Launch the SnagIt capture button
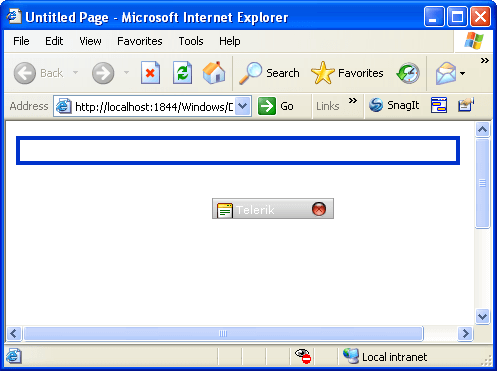 394,105
